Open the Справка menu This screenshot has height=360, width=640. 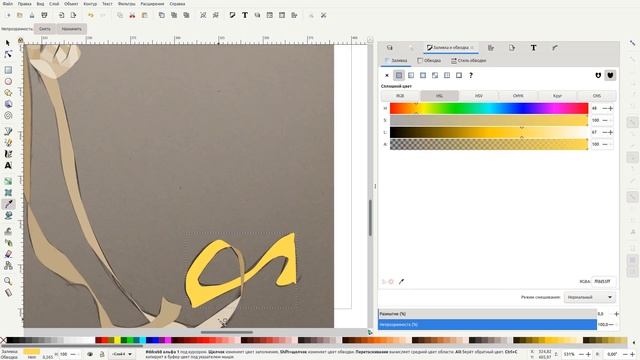177,4
